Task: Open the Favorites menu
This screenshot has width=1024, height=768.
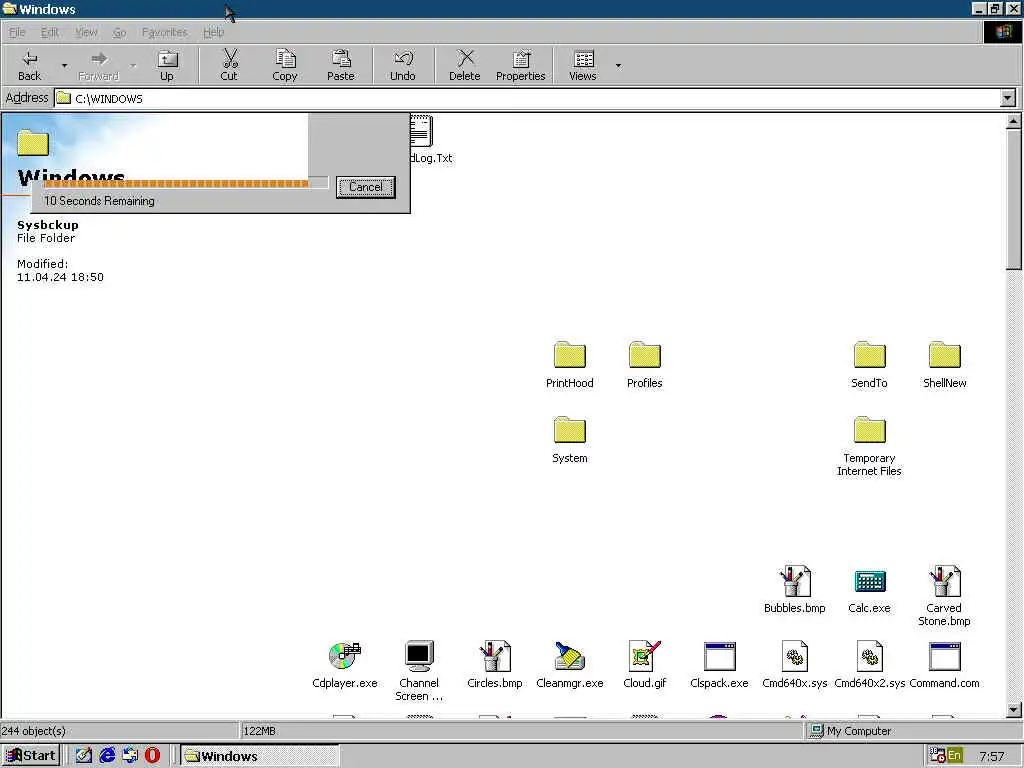Action: pos(165,32)
